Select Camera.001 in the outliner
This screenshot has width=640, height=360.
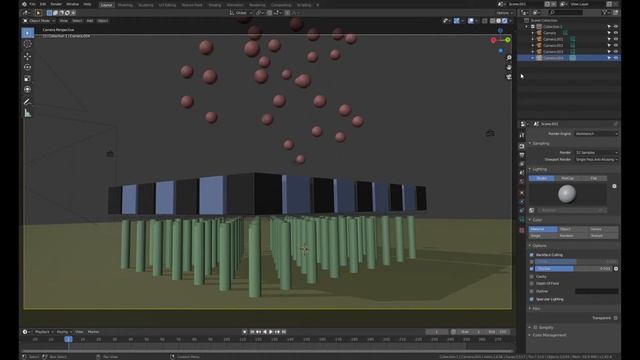click(x=553, y=39)
